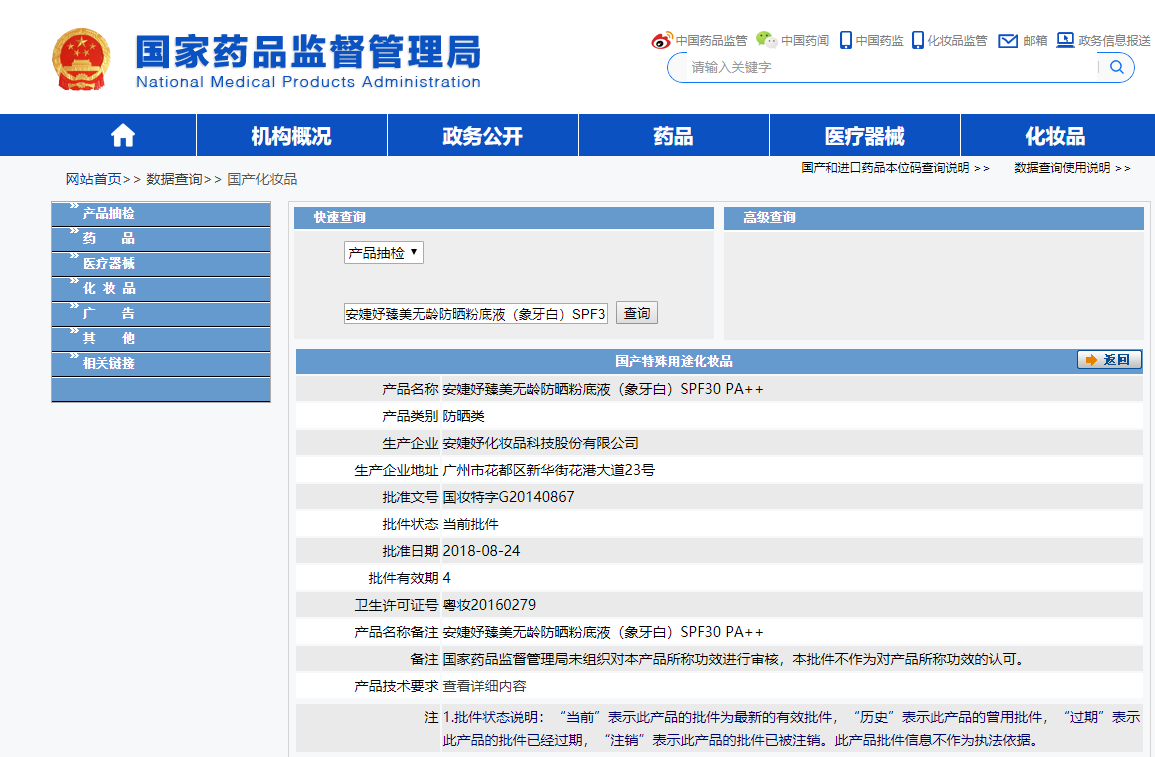
Task: Open the 医疗器械 navigation tab
Action: coord(864,135)
